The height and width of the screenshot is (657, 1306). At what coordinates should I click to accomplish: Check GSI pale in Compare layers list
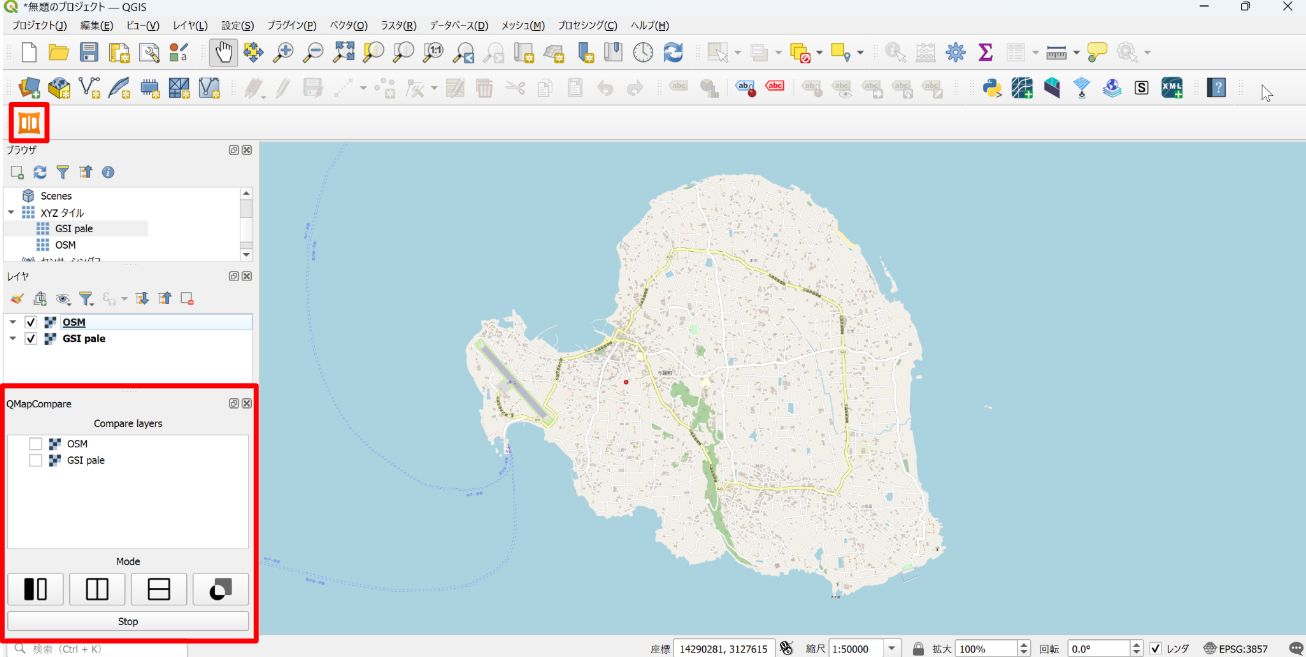(35, 460)
